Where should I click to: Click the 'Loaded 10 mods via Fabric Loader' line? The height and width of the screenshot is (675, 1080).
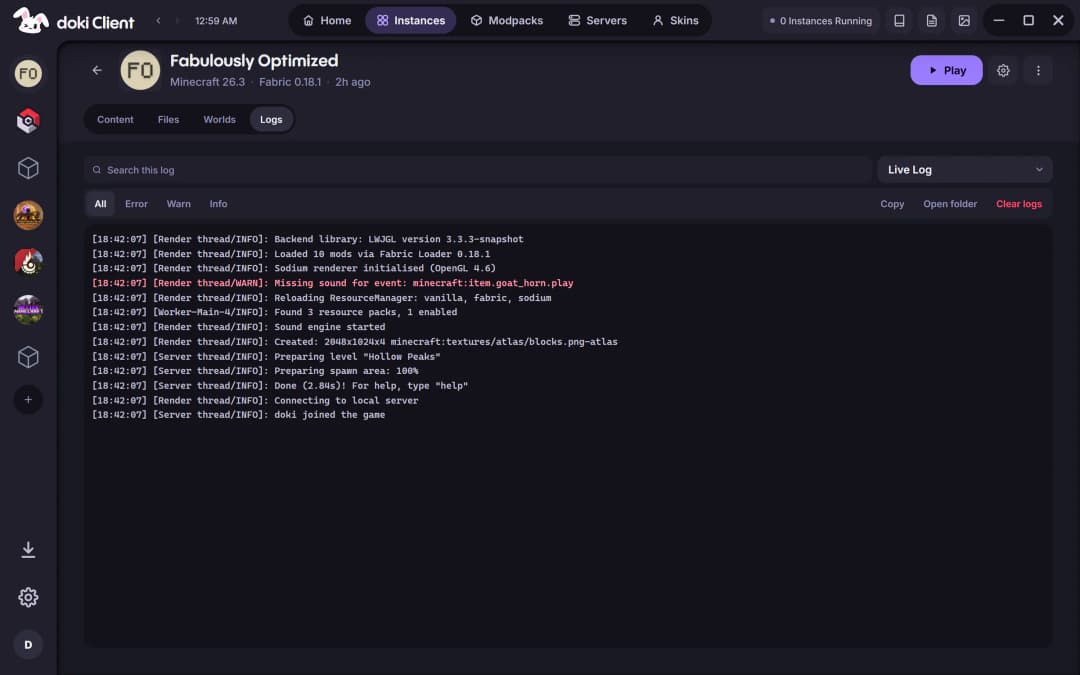pyautogui.click(x=291, y=254)
